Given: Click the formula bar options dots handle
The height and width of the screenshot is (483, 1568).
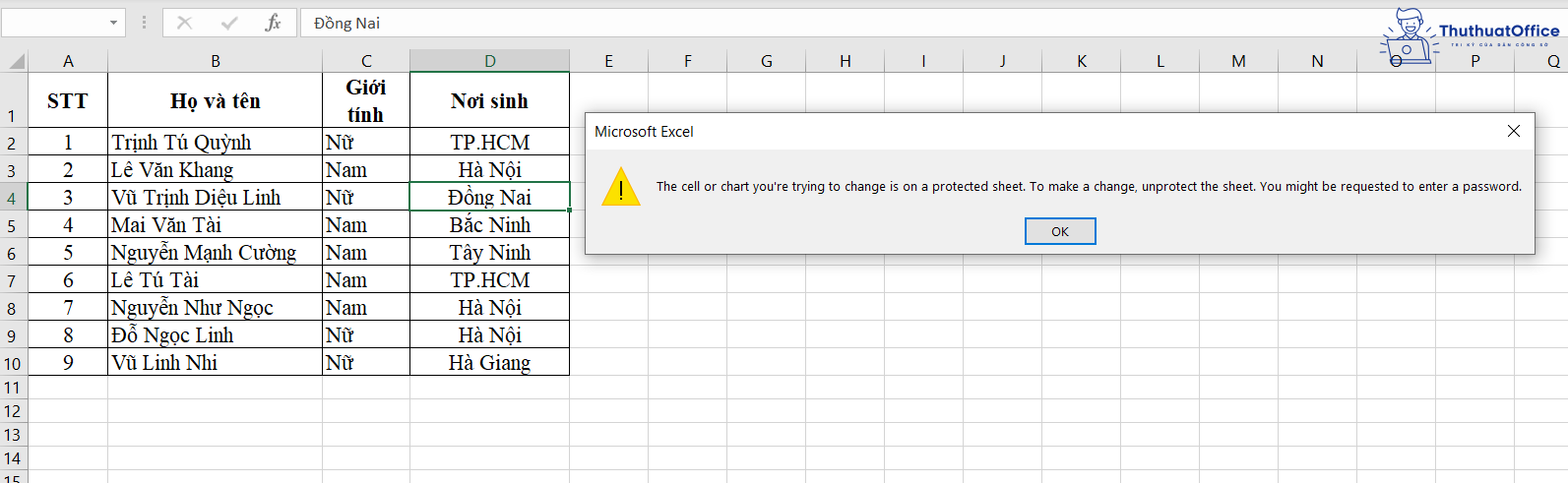Looking at the screenshot, I should (145, 23).
